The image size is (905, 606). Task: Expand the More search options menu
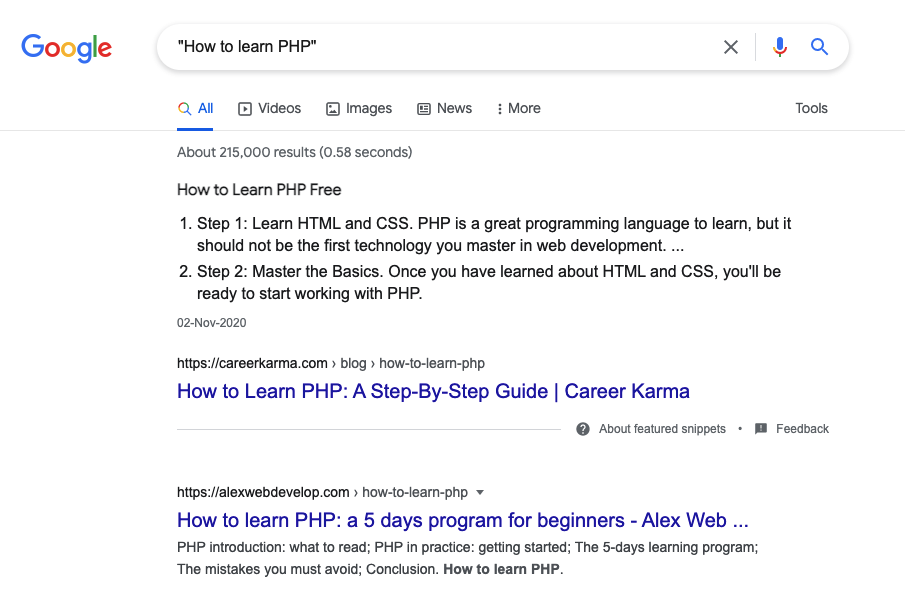518,109
